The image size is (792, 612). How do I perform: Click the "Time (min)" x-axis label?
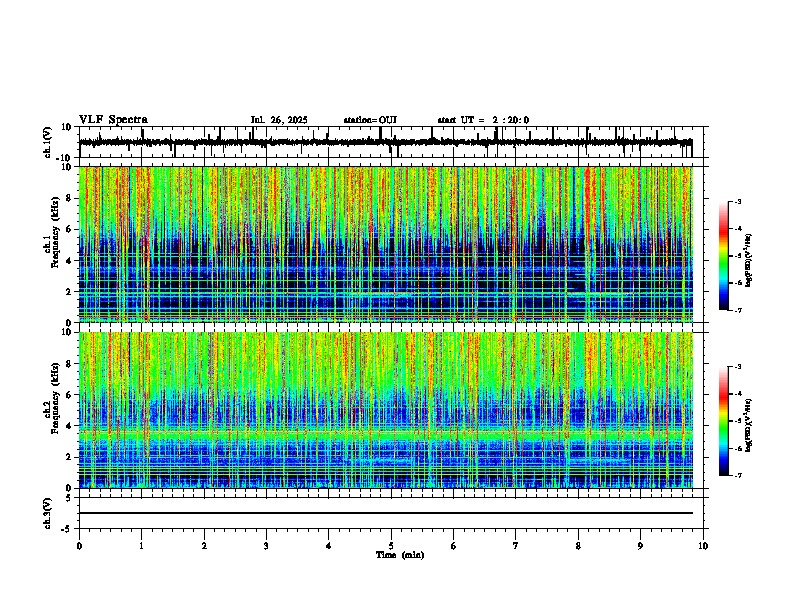click(x=400, y=555)
